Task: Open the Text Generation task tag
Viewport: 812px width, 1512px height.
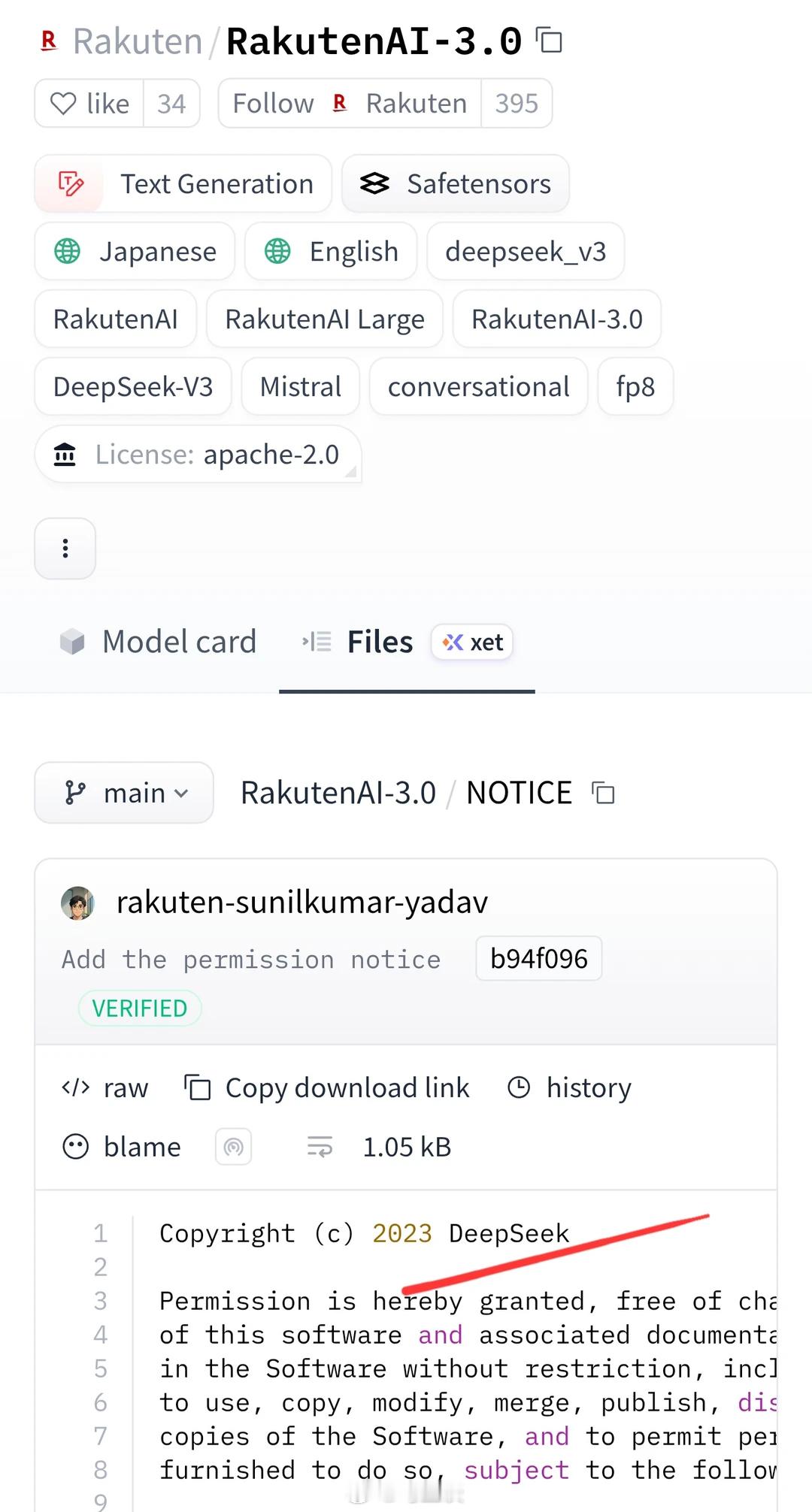Action: [x=183, y=184]
